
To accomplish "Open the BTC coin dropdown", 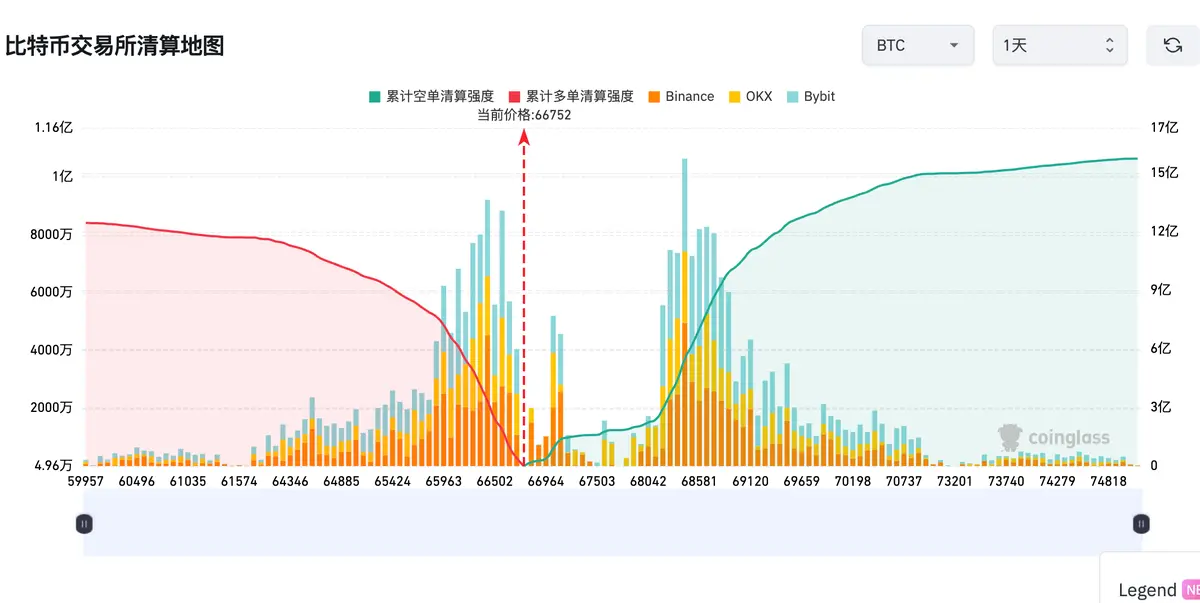I will pos(918,45).
